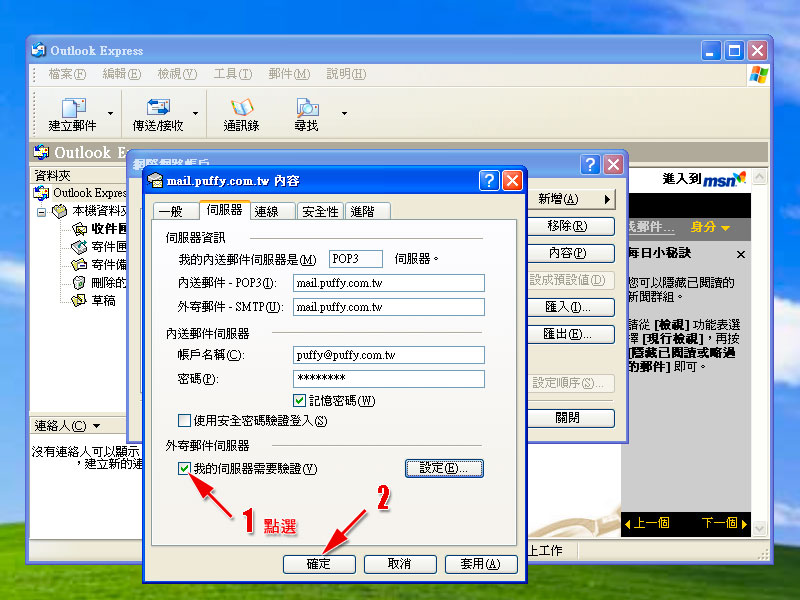The image size is (800, 600).
Task: Click the Windows flag logo in menu bar corner
Action: [x=759, y=74]
